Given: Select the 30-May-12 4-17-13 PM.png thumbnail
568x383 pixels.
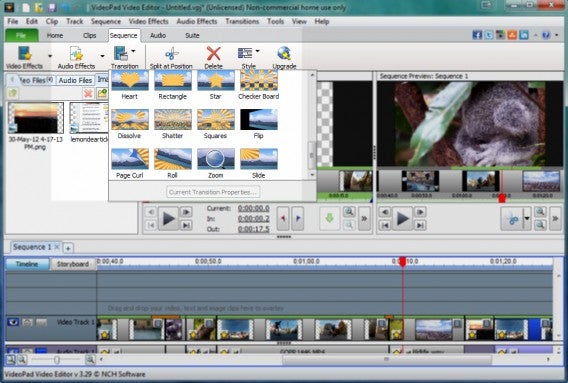Looking at the screenshot, I should 36,118.
